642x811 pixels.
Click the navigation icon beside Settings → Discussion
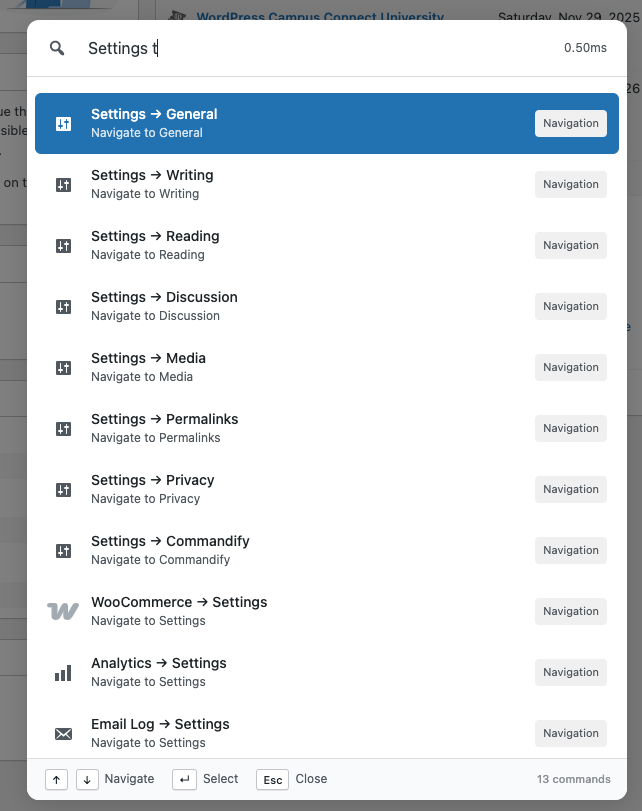(x=63, y=306)
